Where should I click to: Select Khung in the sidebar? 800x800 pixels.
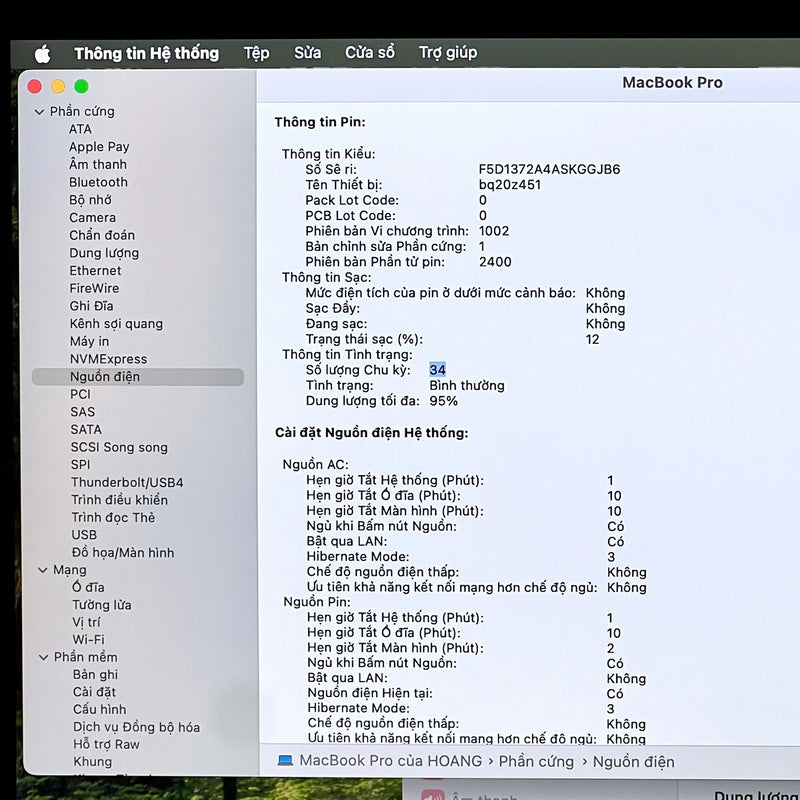[92, 762]
